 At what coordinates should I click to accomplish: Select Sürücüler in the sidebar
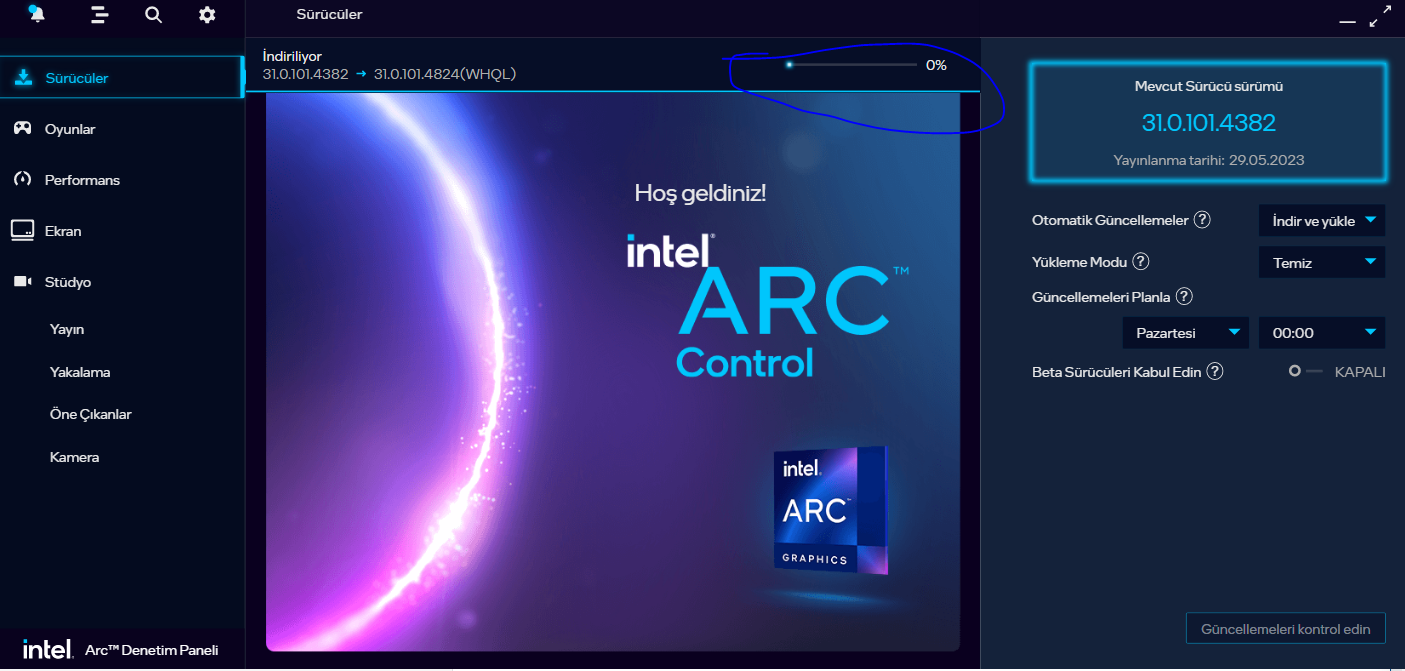(122, 78)
